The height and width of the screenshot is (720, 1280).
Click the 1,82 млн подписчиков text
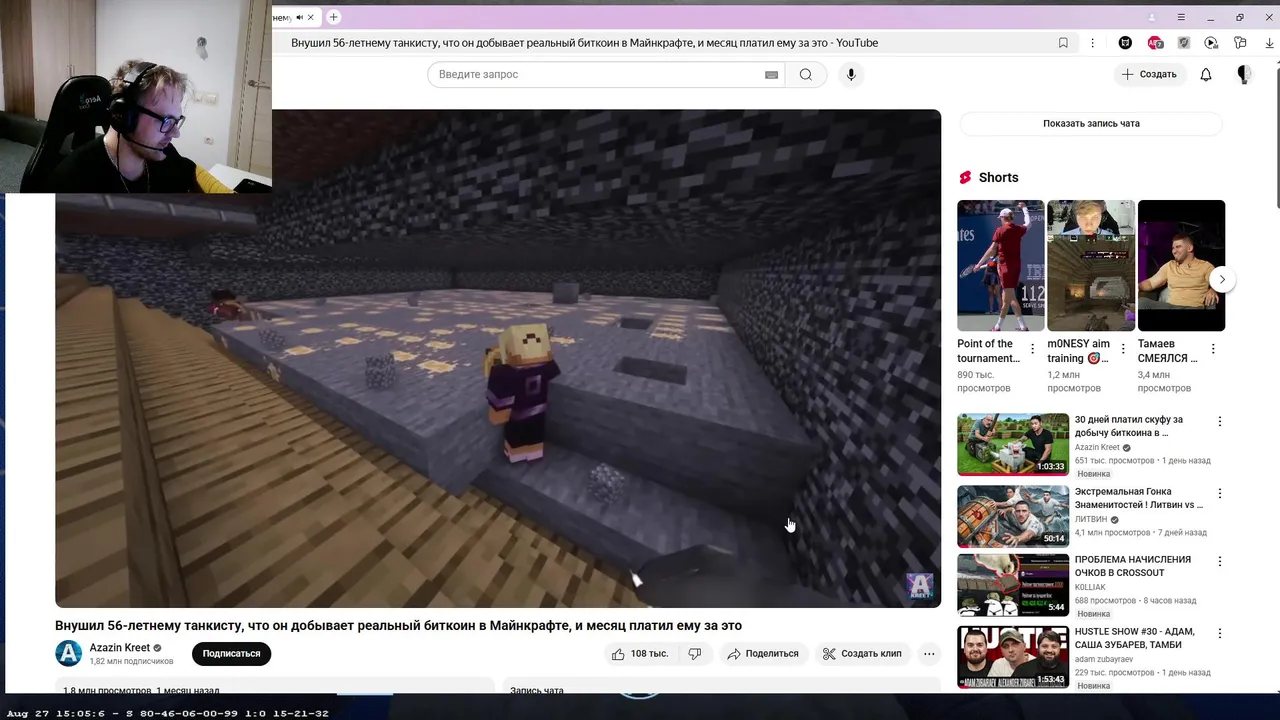131,662
